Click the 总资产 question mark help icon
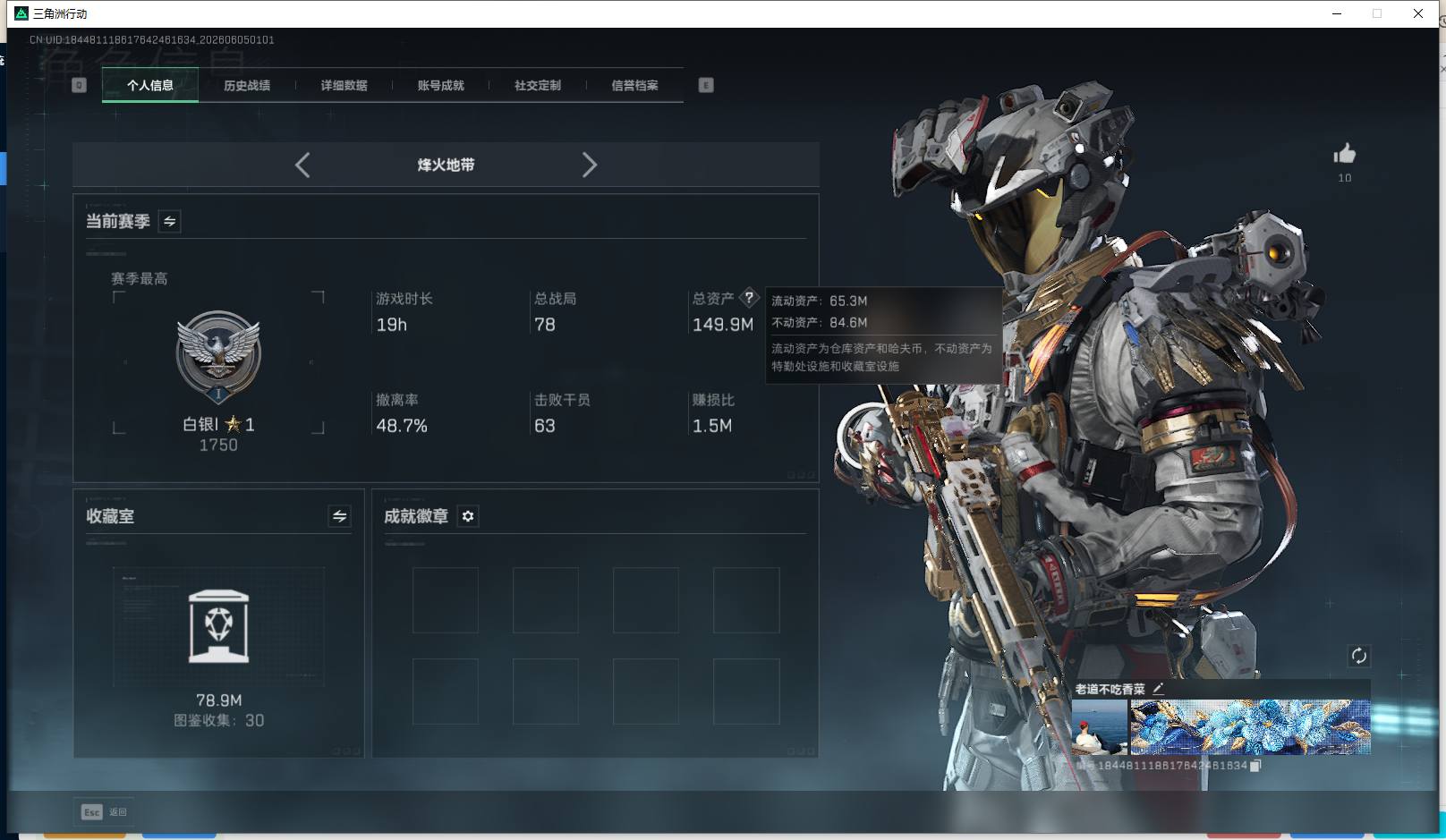Screen dimensions: 1446x840 click(x=749, y=298)
